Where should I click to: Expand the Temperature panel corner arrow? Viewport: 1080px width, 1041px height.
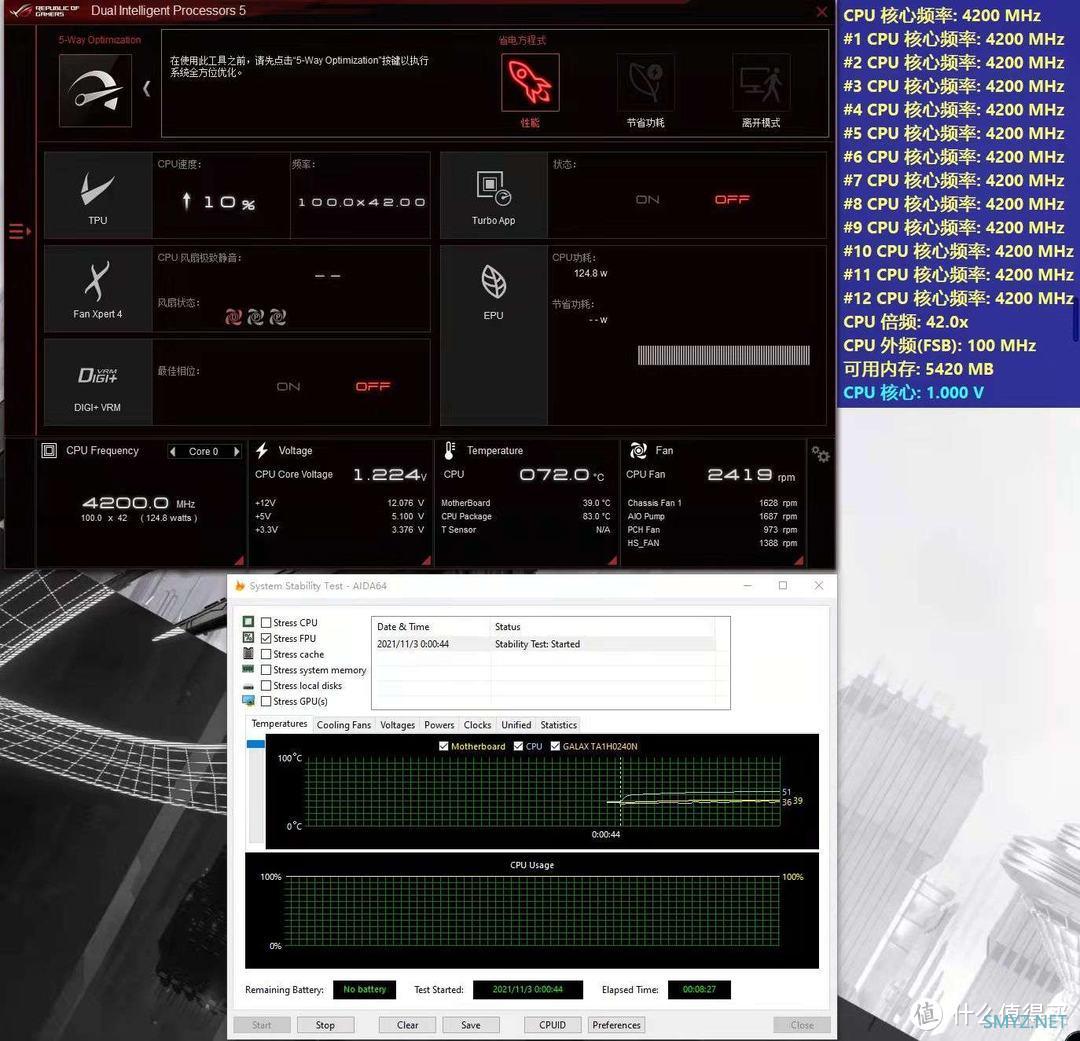click(x=612, y=560)
